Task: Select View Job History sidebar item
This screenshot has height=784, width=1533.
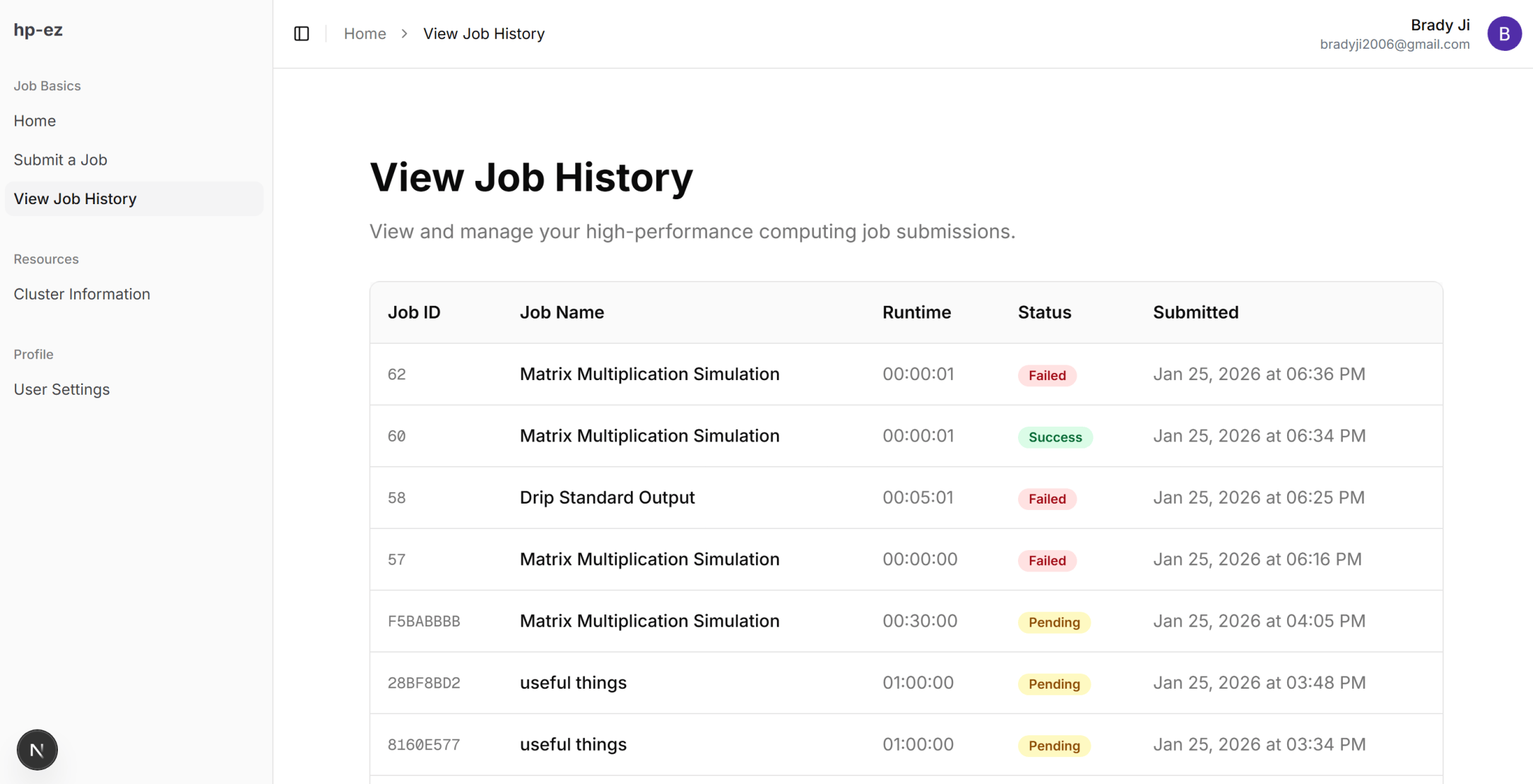Action: 75,198
